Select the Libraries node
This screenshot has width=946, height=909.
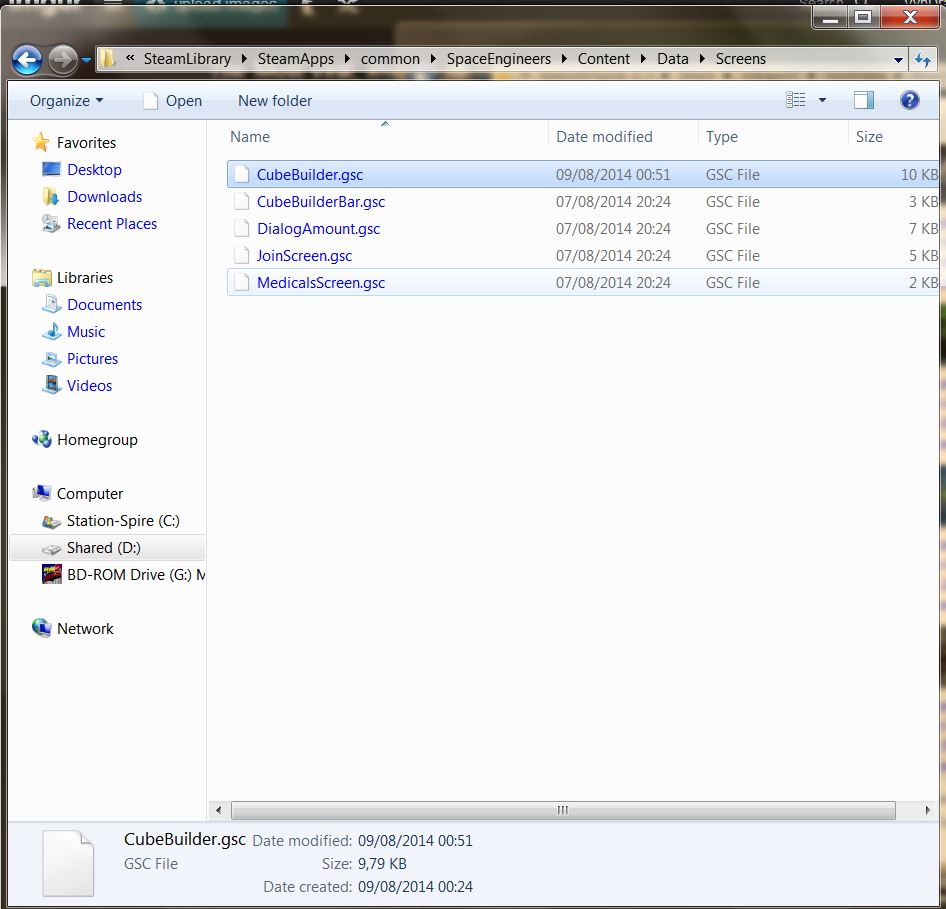tap(72, 277)
